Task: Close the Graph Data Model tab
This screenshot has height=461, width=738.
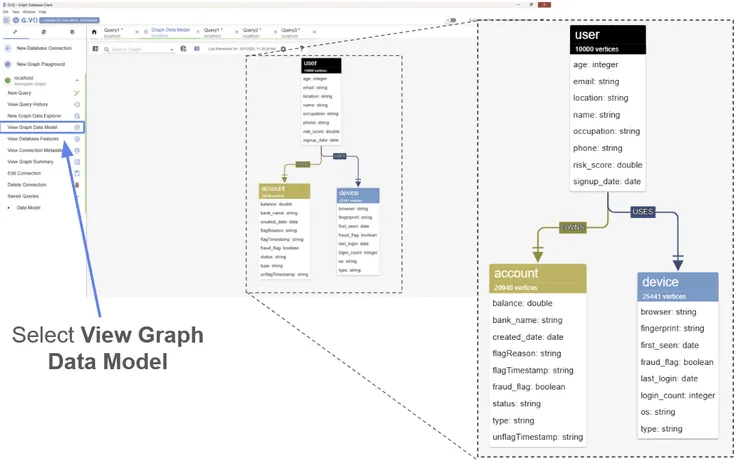Action: 198,32
